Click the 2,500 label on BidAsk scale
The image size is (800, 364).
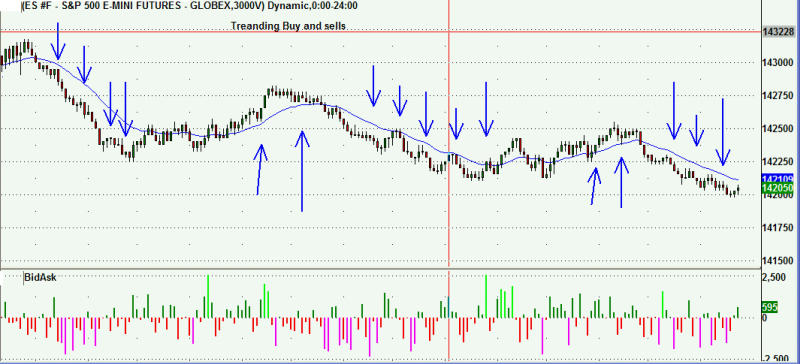pos(773,277)
